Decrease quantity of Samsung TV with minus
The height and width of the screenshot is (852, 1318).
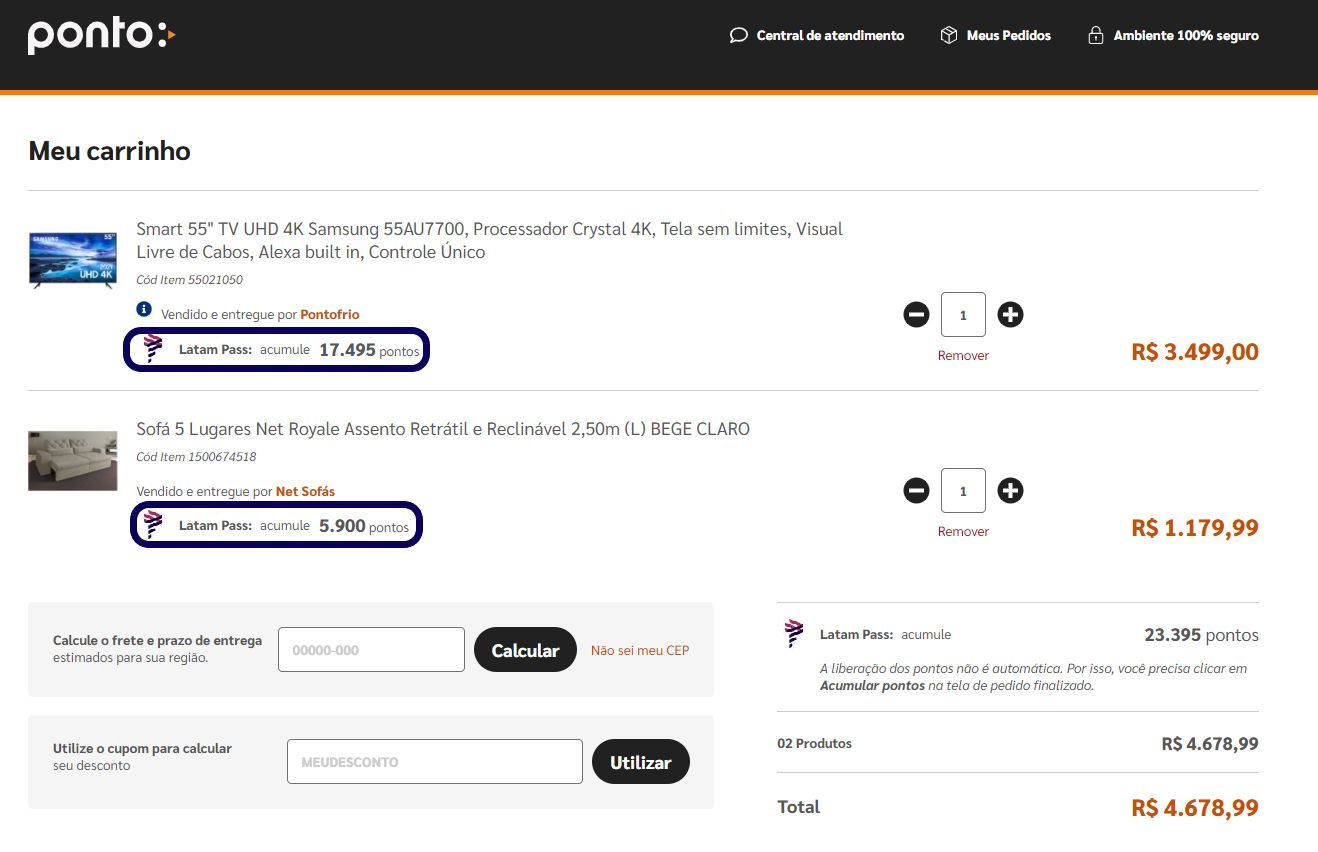[x=916, y=315]
